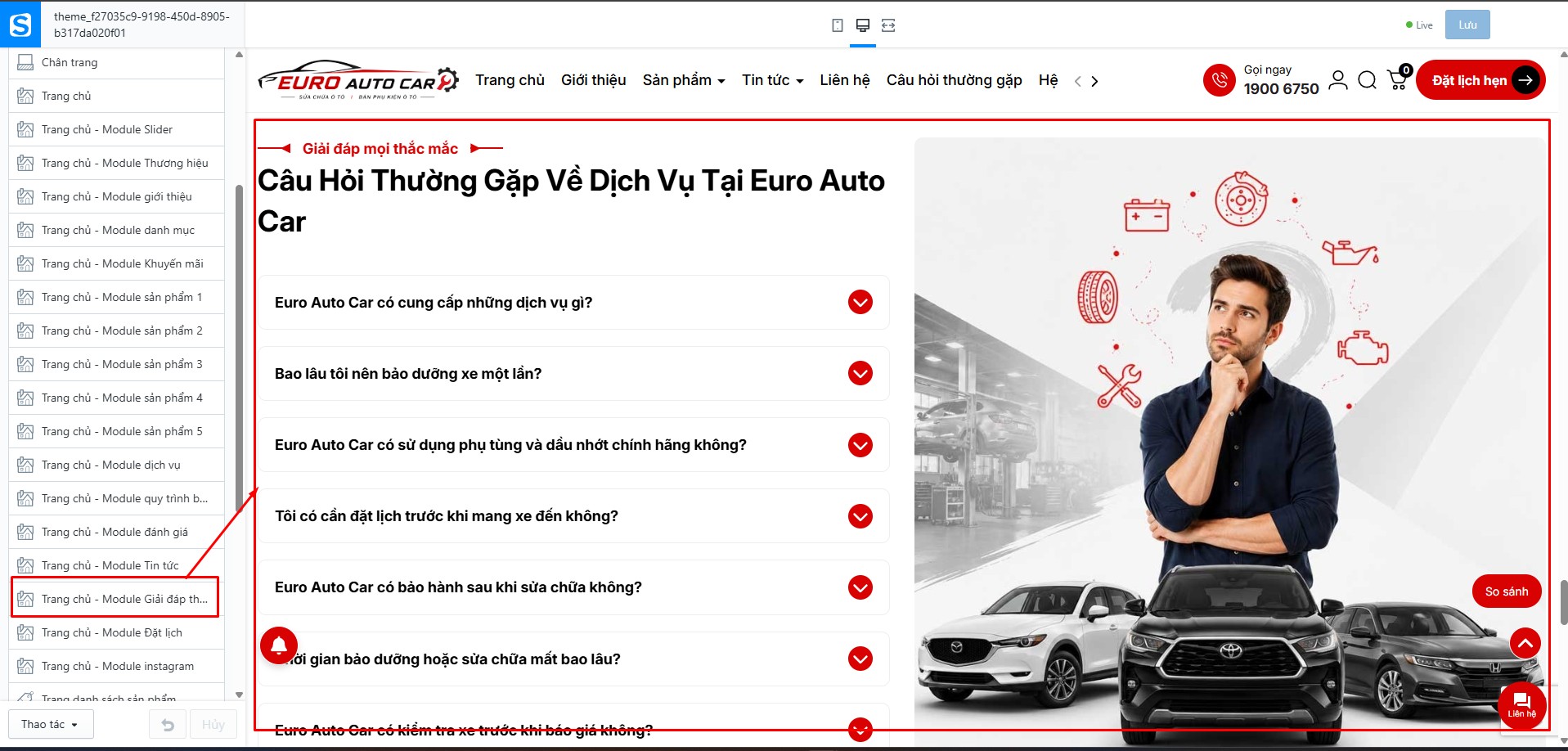Open the Liên hệ chat bubble
The width and height of the screenshot is (1568, 751).
(x=1521, y=705)
